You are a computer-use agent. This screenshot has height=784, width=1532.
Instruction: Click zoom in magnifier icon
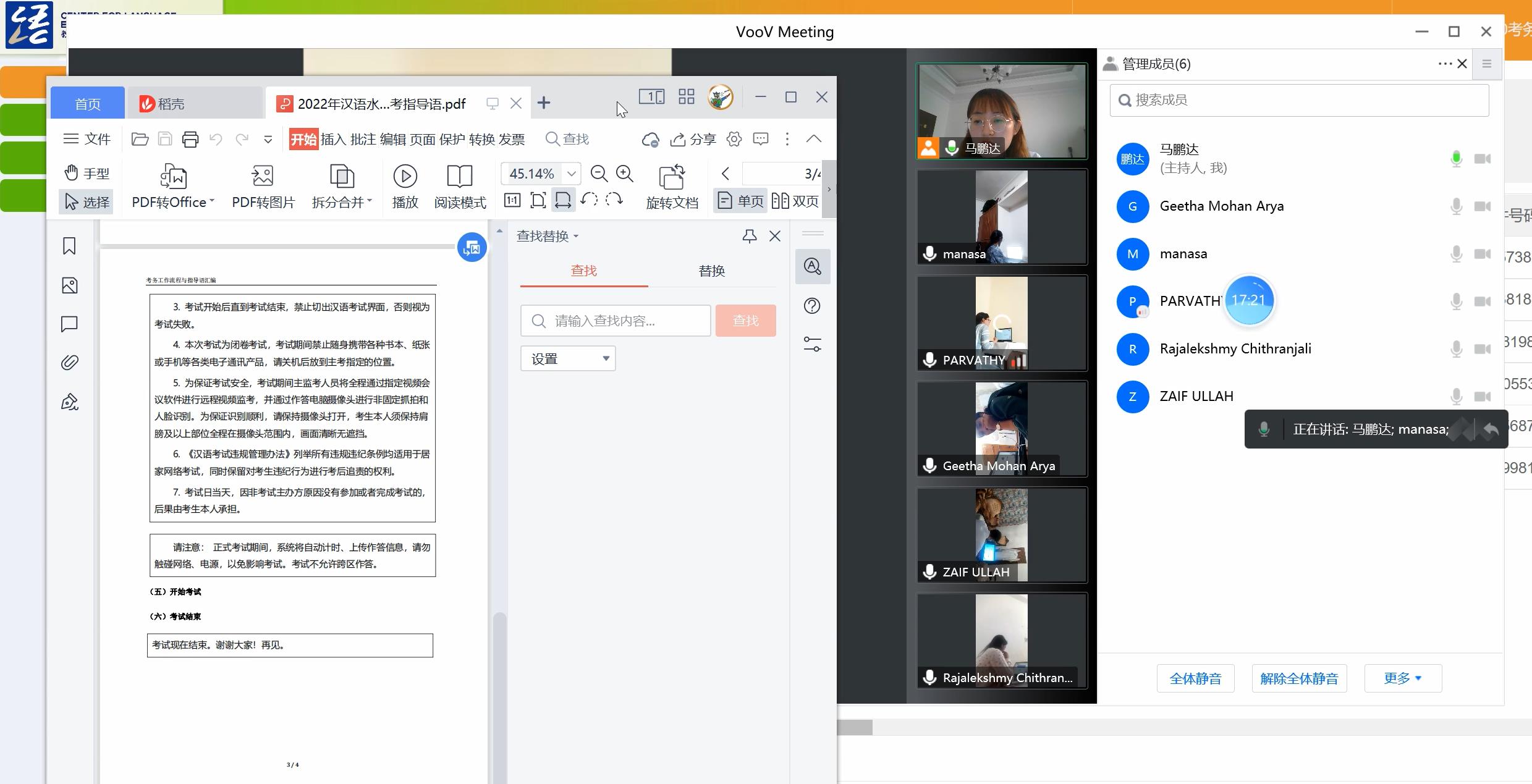(x=625, y=174)
